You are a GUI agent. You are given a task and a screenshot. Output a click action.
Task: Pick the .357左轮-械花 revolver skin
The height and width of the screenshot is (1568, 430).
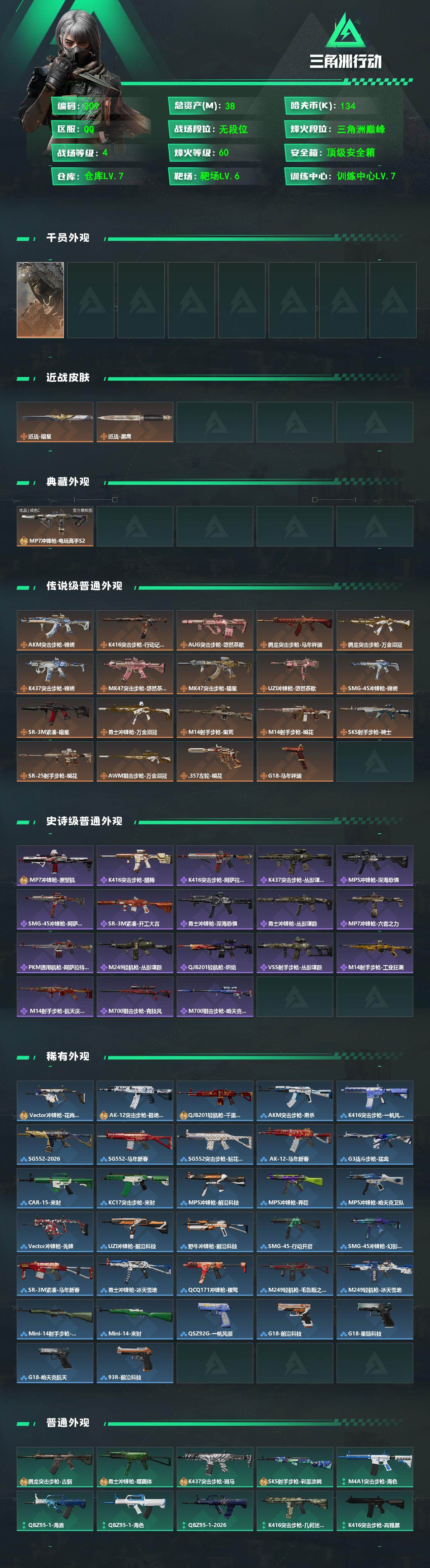coord(215,761)
